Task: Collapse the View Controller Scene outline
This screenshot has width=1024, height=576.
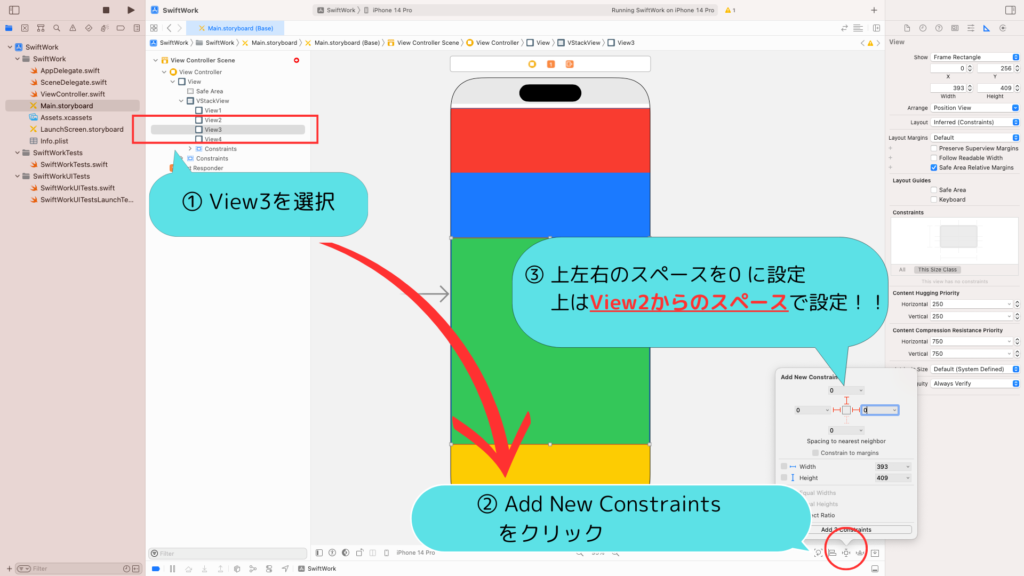Action: (155, 60)
